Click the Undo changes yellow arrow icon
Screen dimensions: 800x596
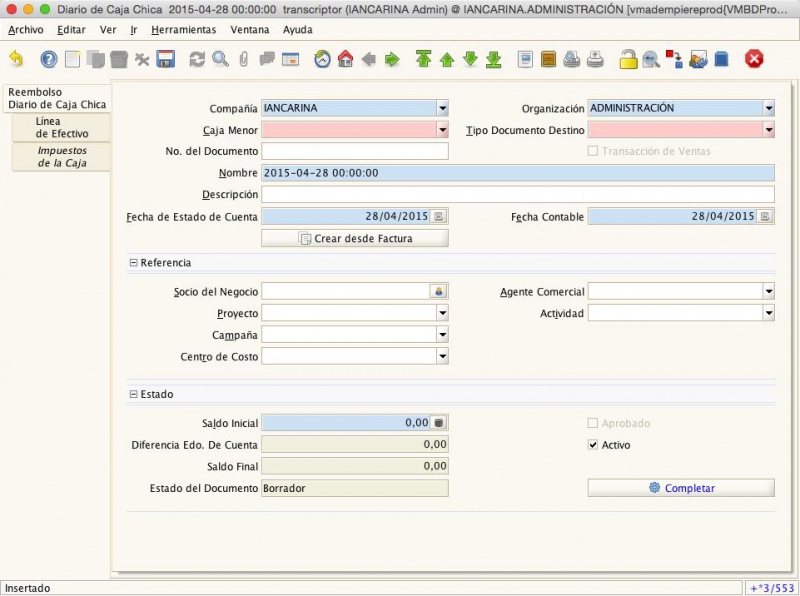16,59
